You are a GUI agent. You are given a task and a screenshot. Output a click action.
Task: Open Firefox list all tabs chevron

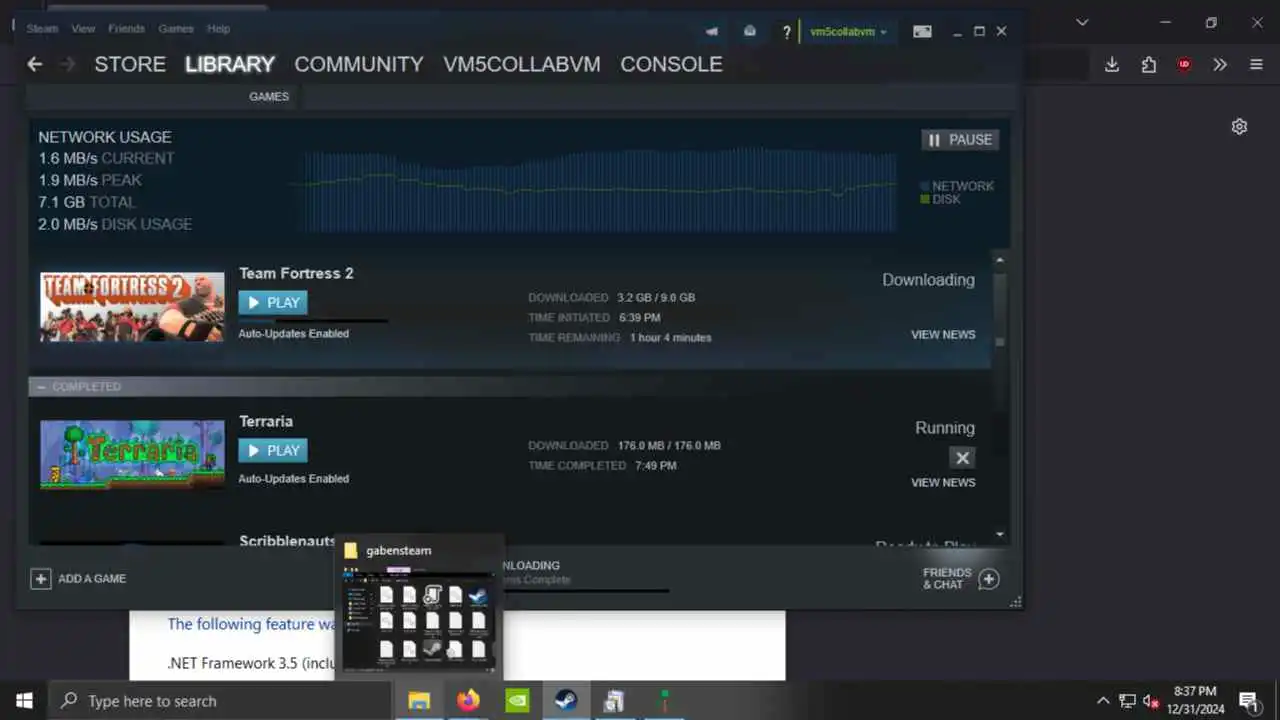1082,22
